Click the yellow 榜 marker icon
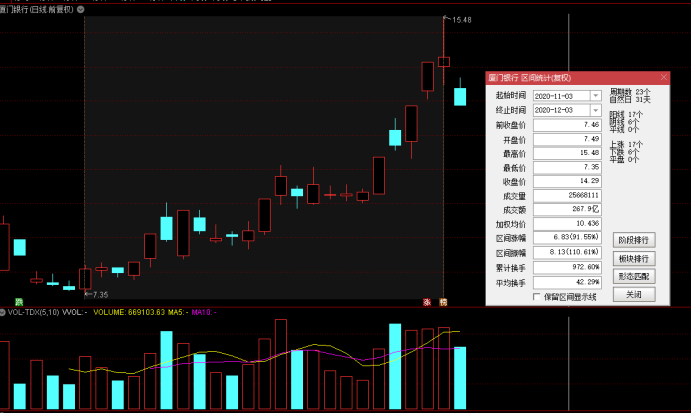Screen dimensions: 692x414 (x=443, y=302)
